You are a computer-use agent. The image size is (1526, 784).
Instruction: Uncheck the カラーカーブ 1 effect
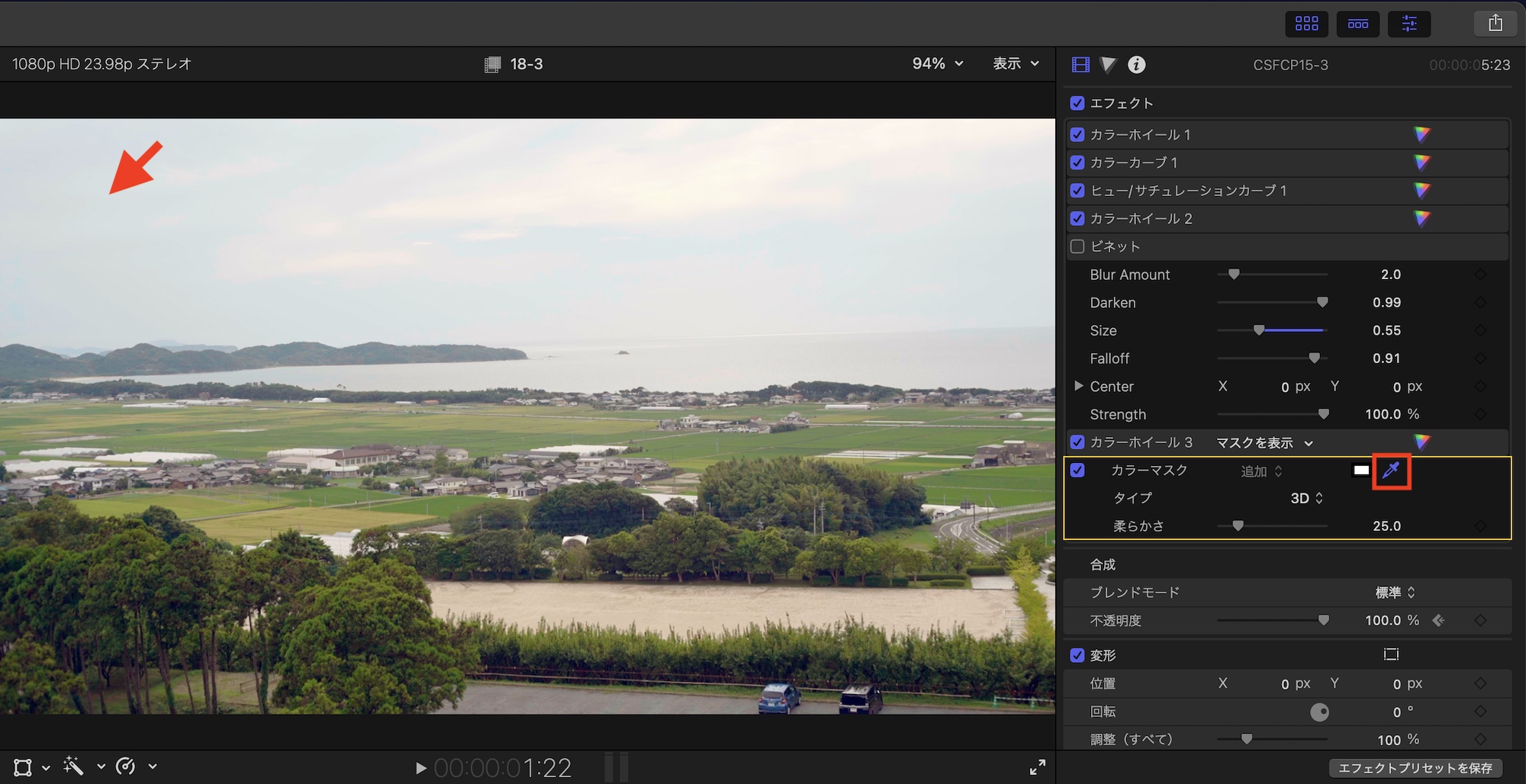(x=1077, y=162)
